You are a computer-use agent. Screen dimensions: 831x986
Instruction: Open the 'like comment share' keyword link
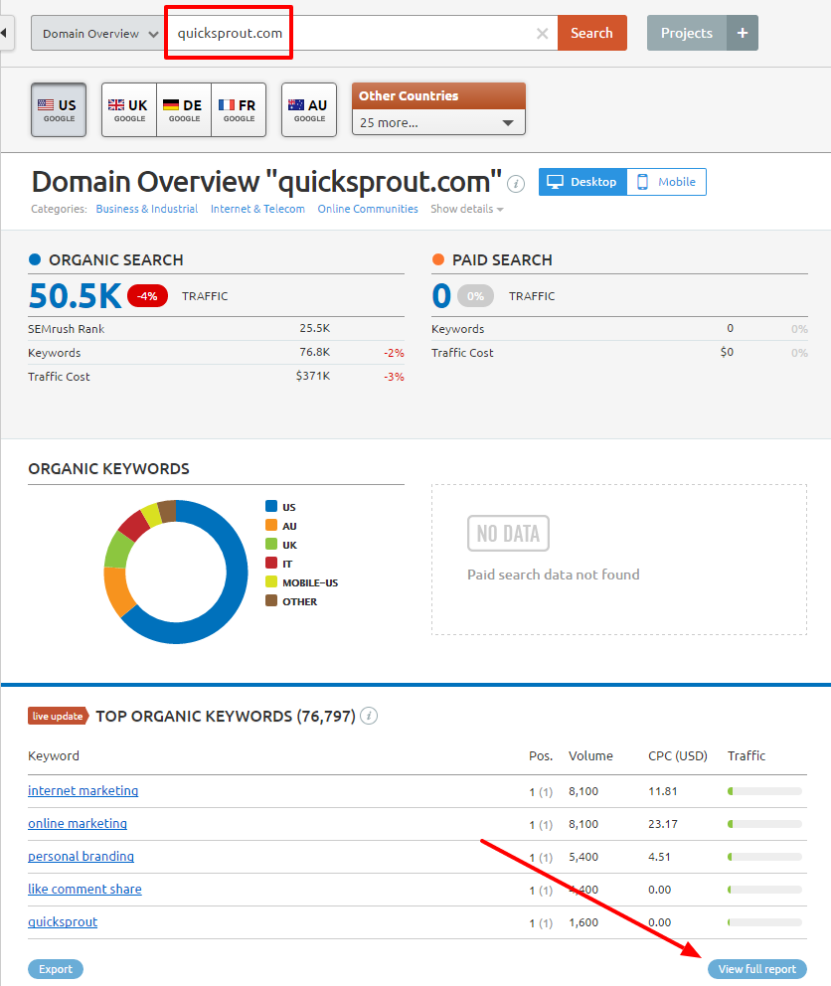(x=85, y=889)
